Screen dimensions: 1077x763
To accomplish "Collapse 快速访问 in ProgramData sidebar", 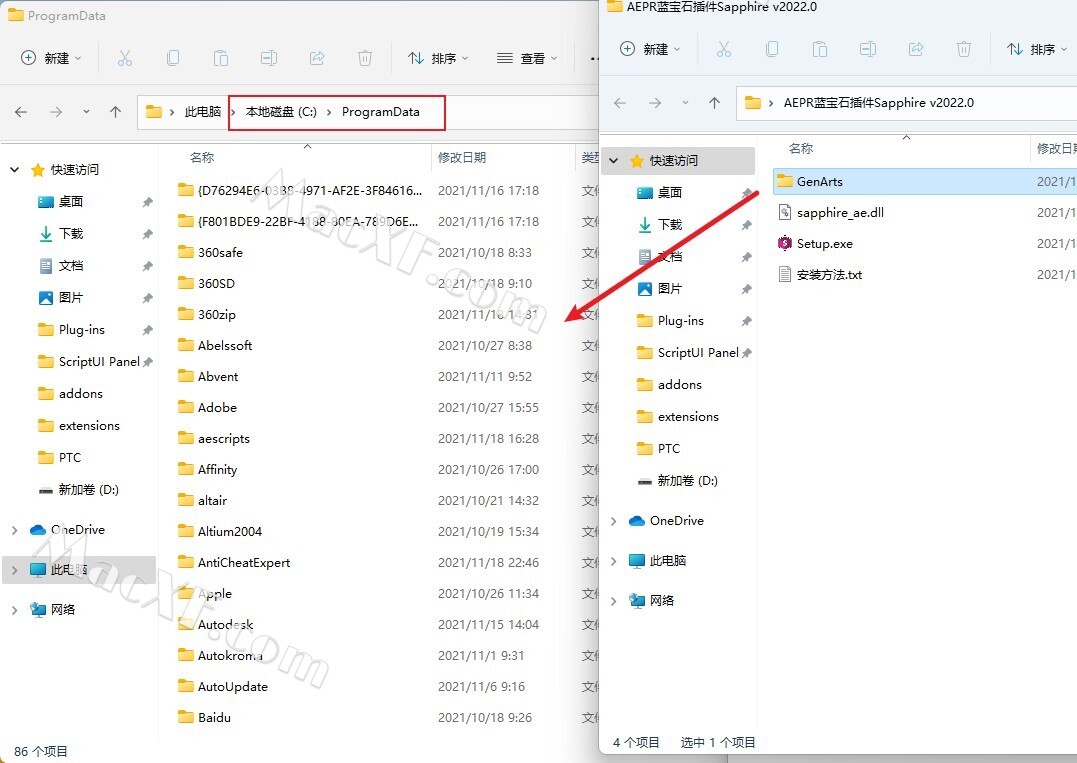I will (x=14, y=169).
